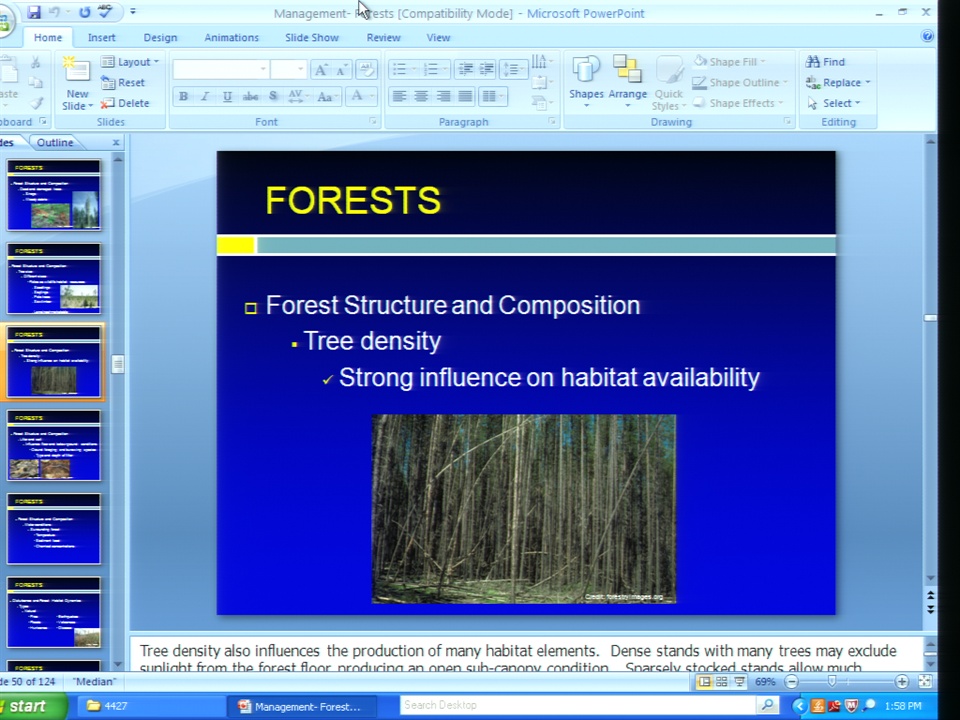Open the Layout dropdown
The width and height of the screenshot is (960, 720).
click(x=130, y=62)
